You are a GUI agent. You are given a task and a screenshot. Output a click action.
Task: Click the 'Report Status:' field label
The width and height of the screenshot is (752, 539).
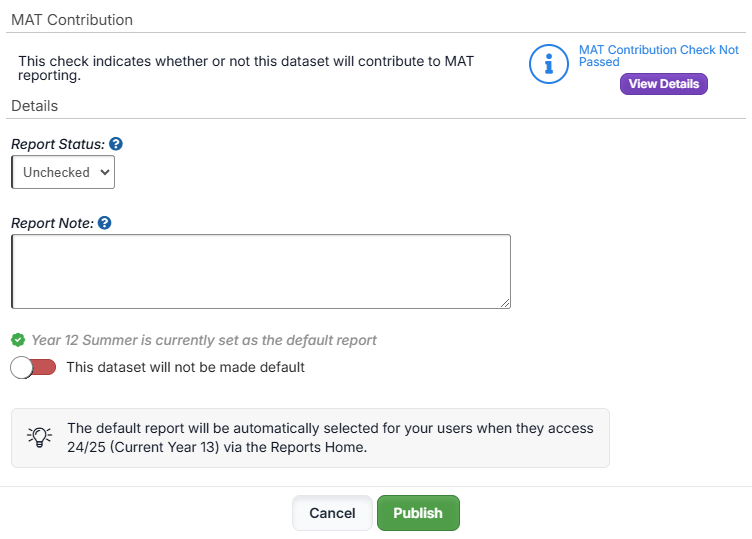[58, 145]
